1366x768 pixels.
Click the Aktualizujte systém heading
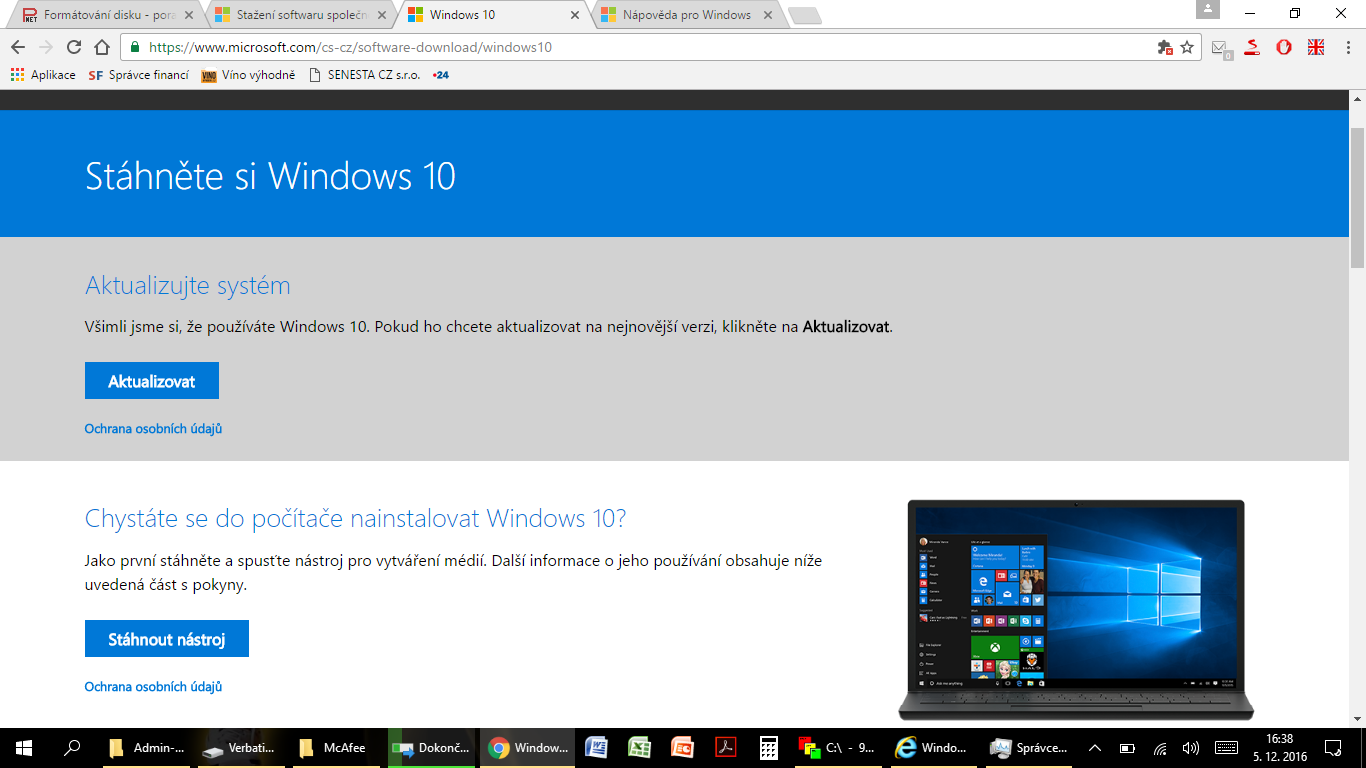tap(188, 286)
